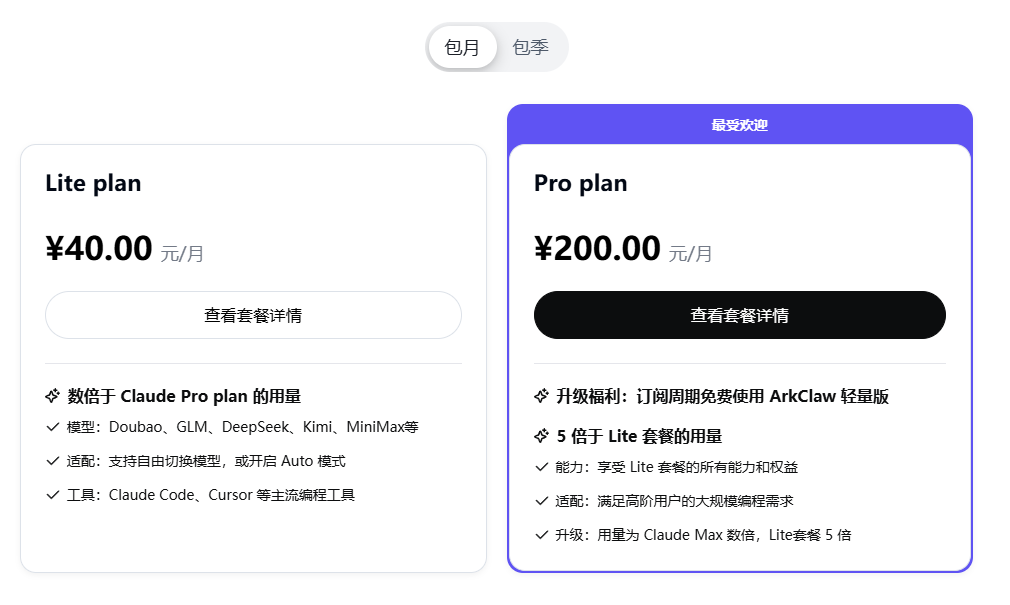Click sparkle icon beside Claude Pro plan 用量
This screenshot has height=605, width=1010.
coord(53,396)
